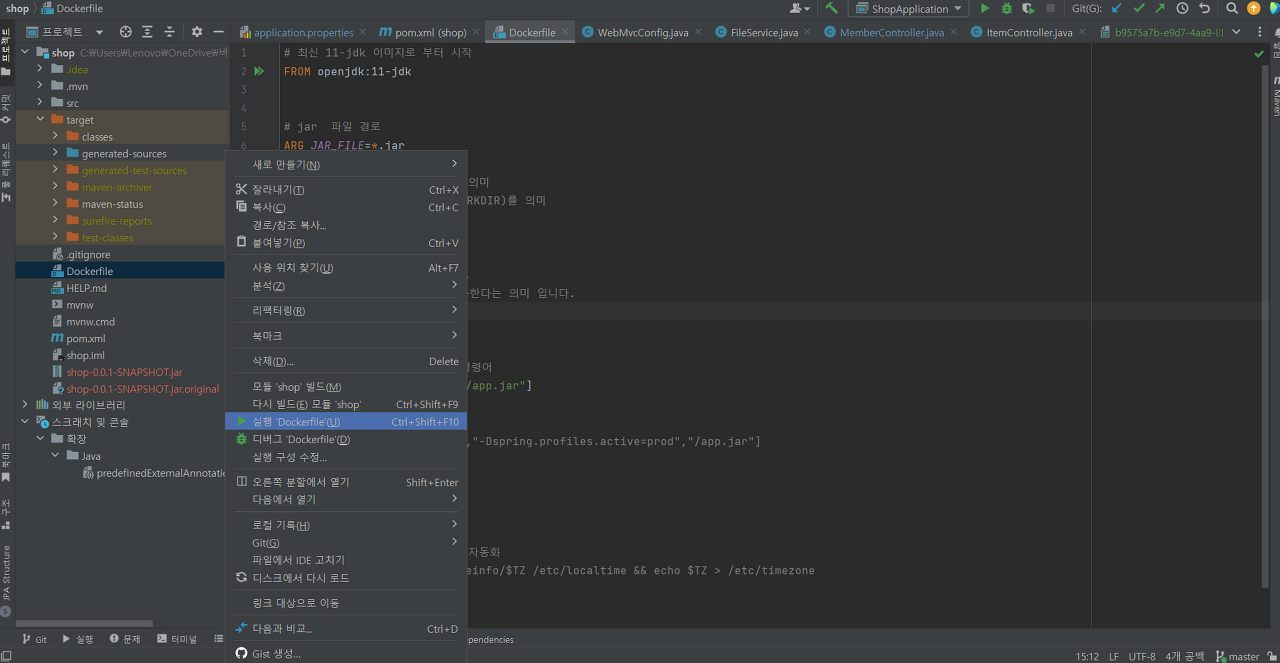Open 새로 만들기 submenu
The width and height of the screenshot is (1280, 663).
[346, 164]
